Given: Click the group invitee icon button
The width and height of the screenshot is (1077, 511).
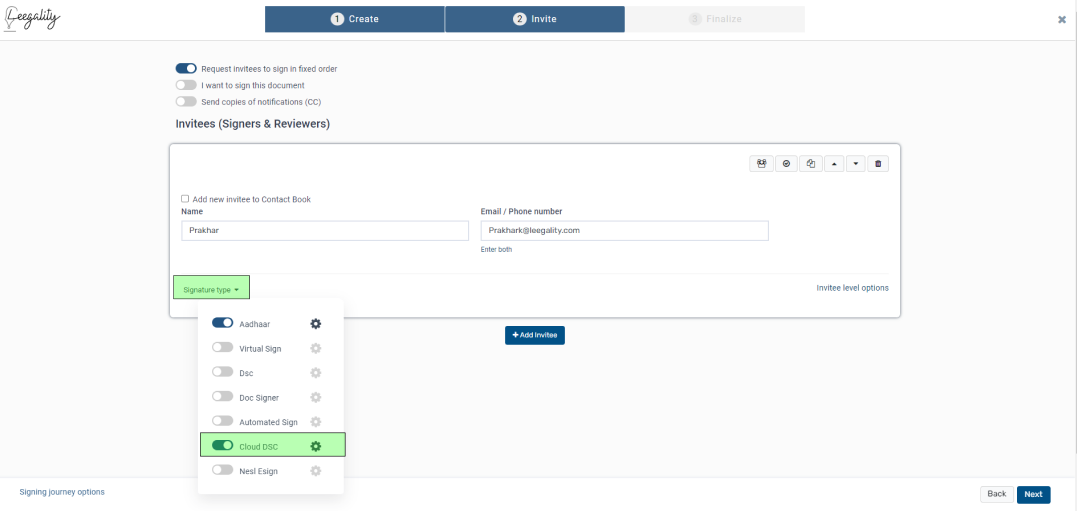Looking at the screenshot, I should 761,163.
